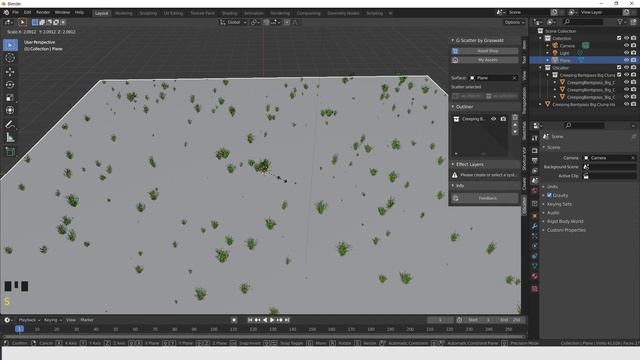Click the My Assets button
Image resolution: width=640 pixels, height=360 pixels.
click(x=485, y=60)
